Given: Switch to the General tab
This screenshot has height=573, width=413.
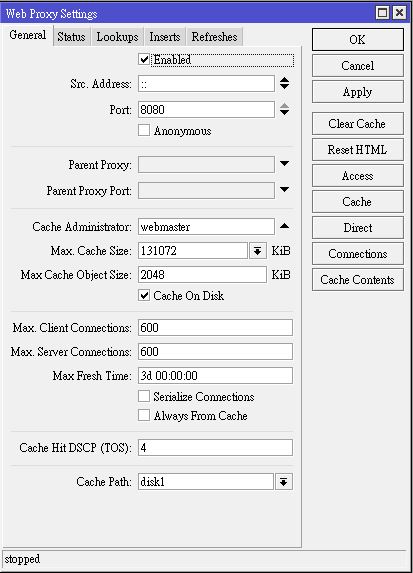Looking at the screenshot, I should coord(28,35).
